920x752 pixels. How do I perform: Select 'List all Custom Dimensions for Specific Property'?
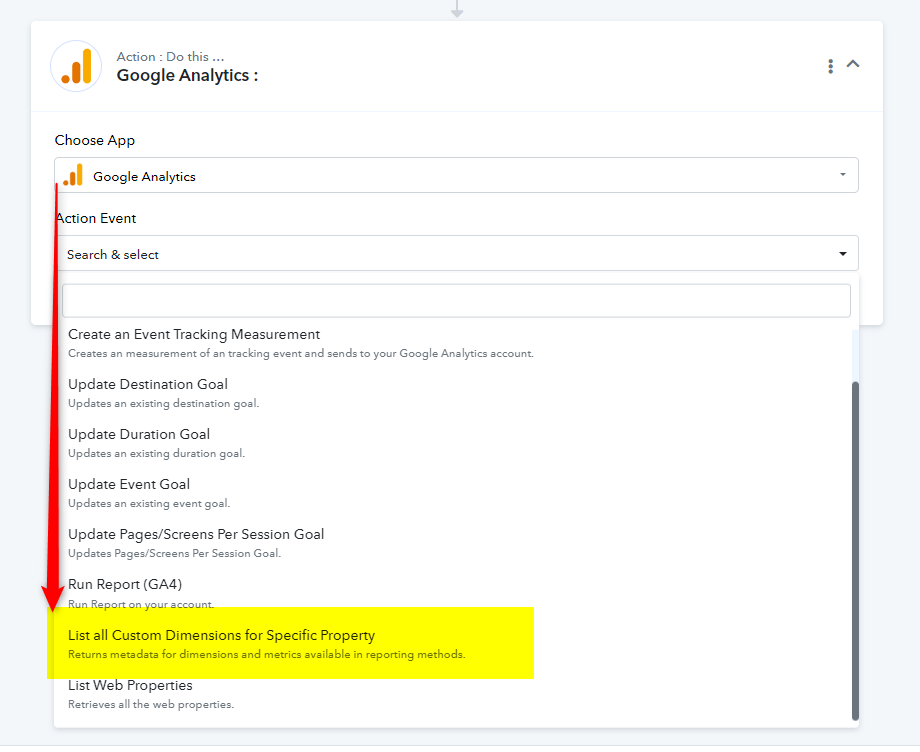(221, 636)
